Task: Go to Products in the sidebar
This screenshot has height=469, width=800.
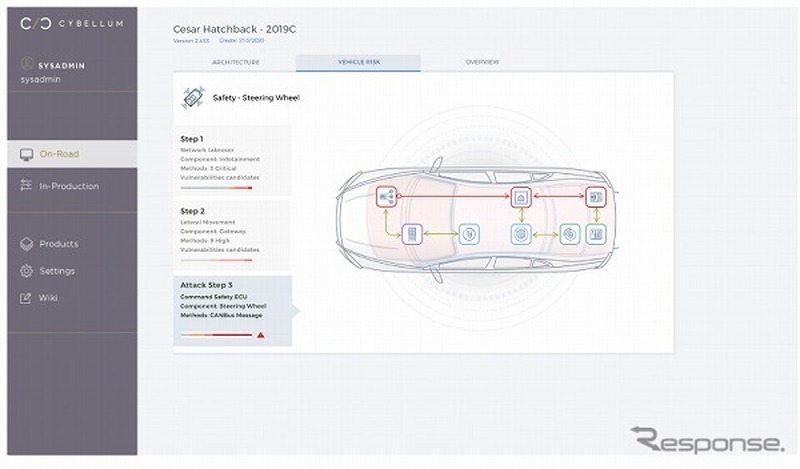Action: pos(58,244)
